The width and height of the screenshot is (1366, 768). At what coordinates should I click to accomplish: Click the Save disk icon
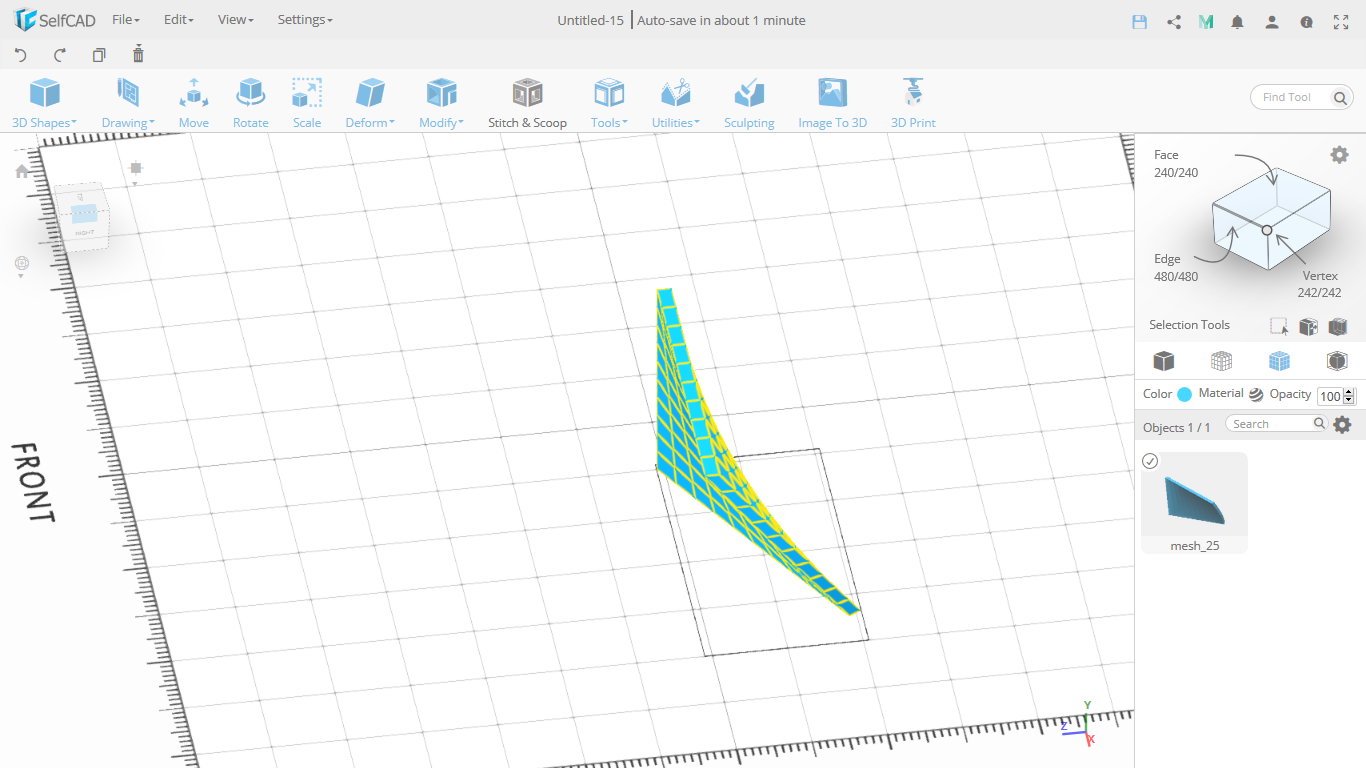click(1139, 22)
